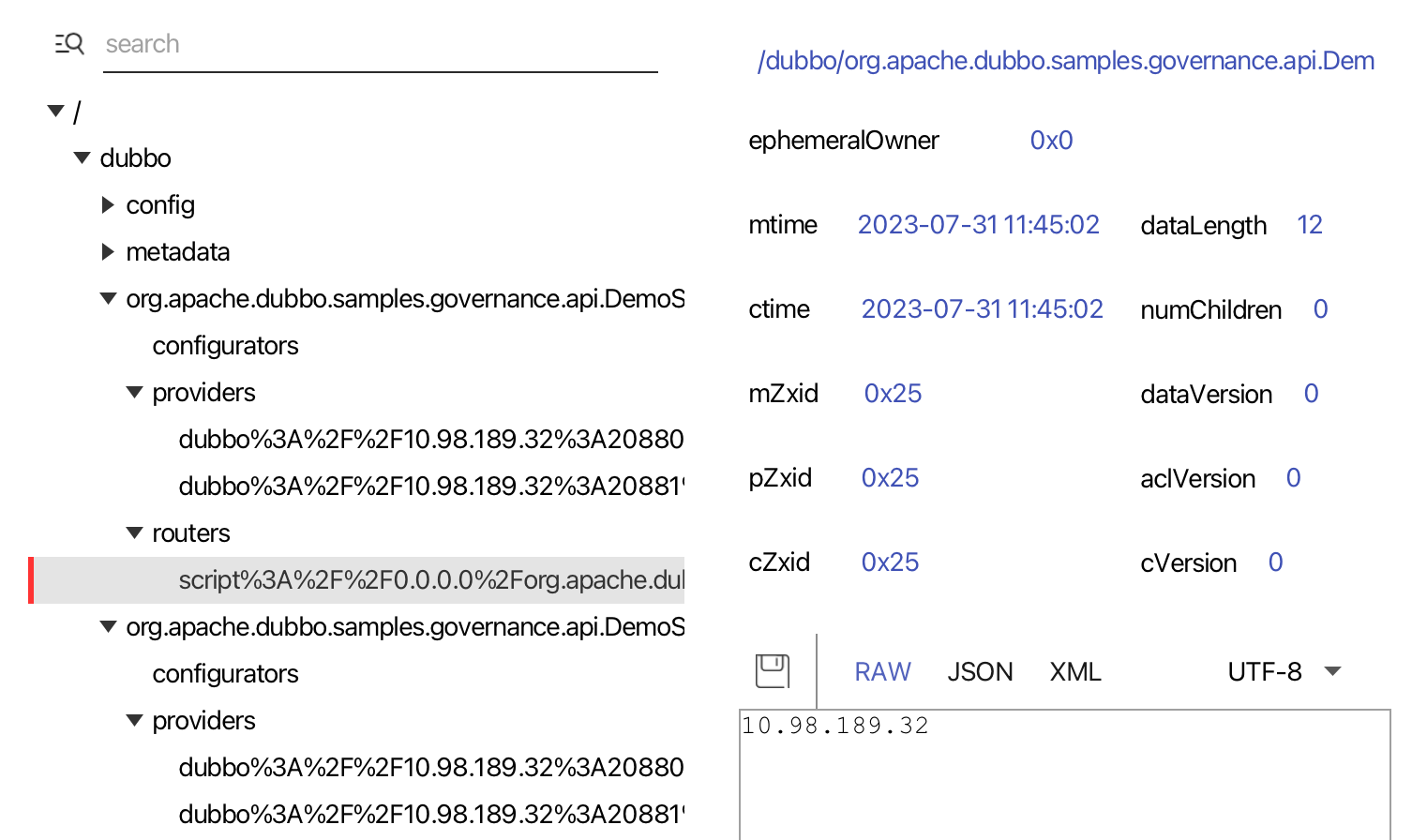Select first provider dubbo%3A%2F%2F10.98.189.32%3A20880

pyautogui.click(x=431, y=439)
